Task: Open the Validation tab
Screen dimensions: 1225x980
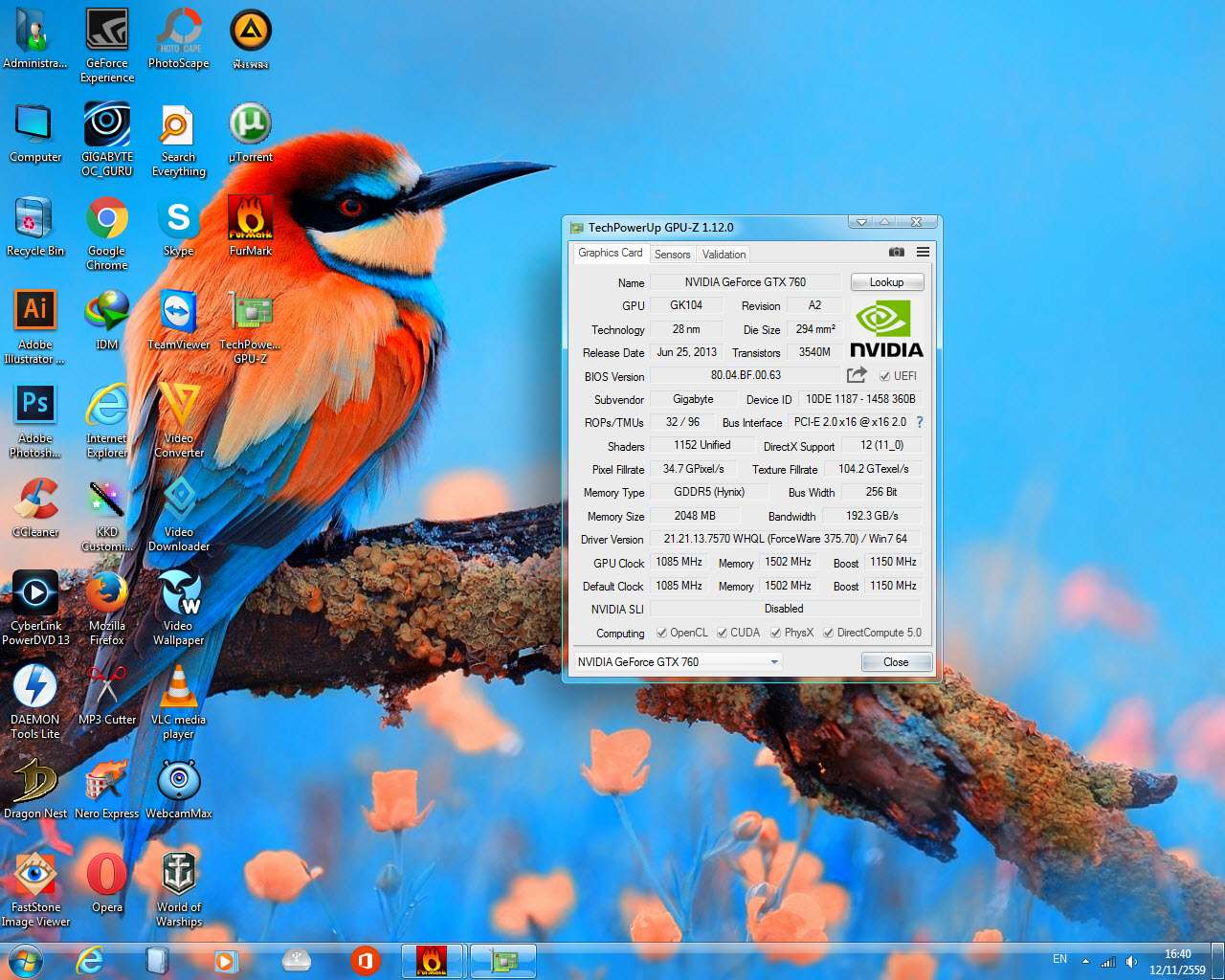Action: point(724,255)
